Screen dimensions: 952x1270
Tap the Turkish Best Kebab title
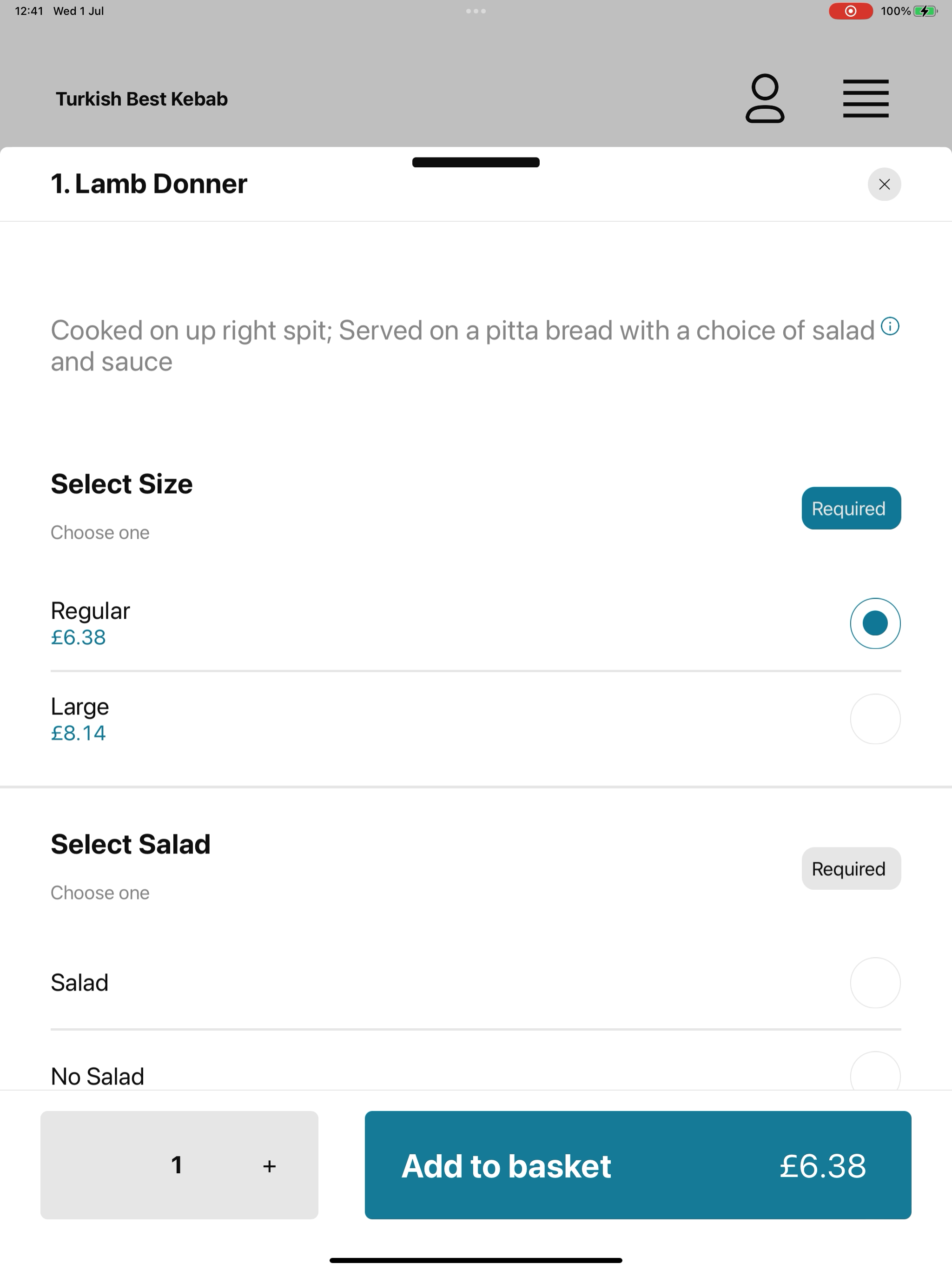(142, 99)
